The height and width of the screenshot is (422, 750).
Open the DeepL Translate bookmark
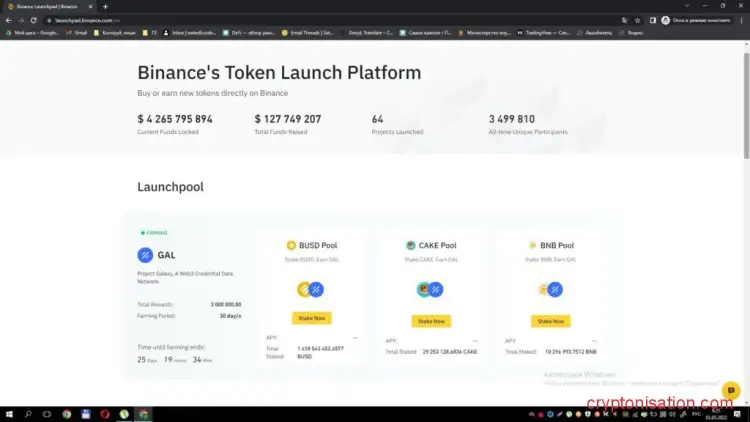pyautogui.click(x=366, y=33)
